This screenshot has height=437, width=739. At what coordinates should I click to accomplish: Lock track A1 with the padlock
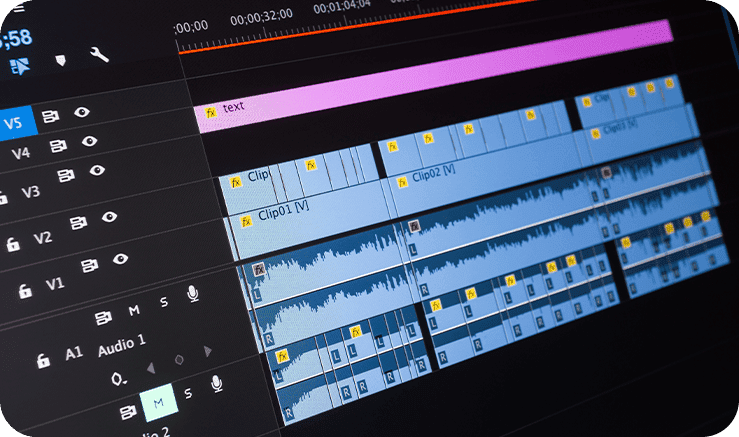43,361
